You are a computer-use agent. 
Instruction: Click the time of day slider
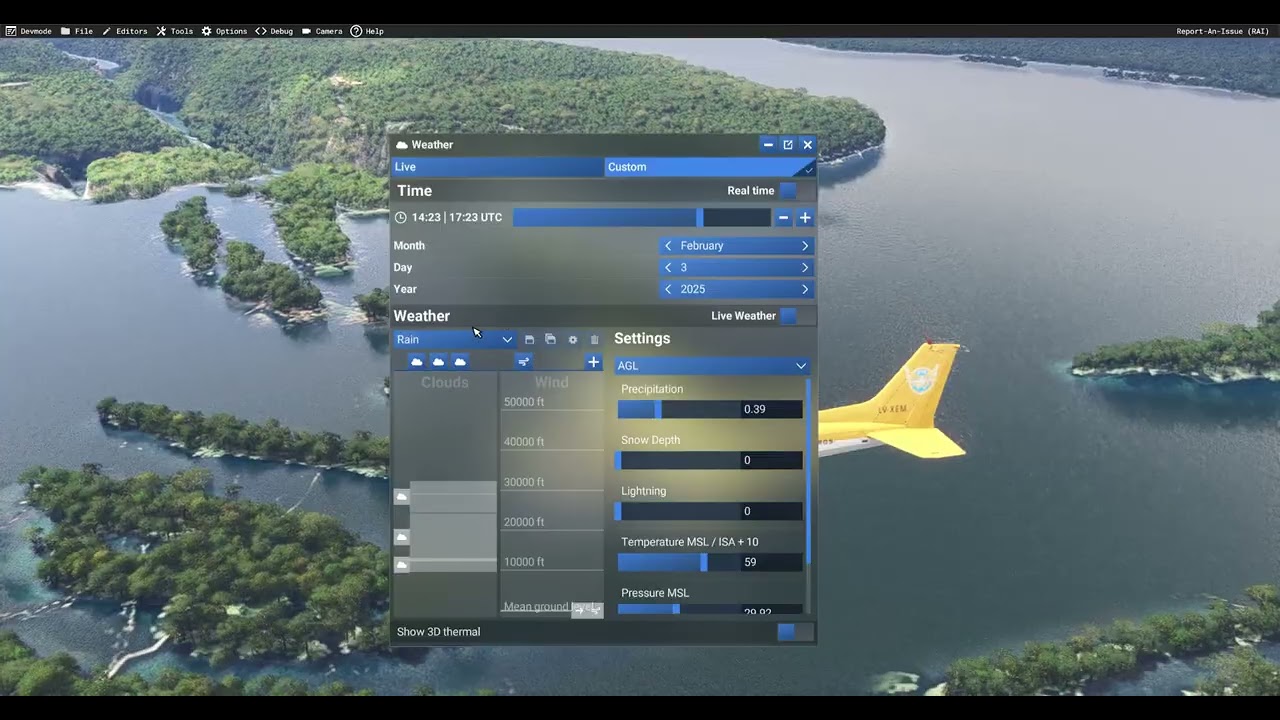(x=641, y=217)
